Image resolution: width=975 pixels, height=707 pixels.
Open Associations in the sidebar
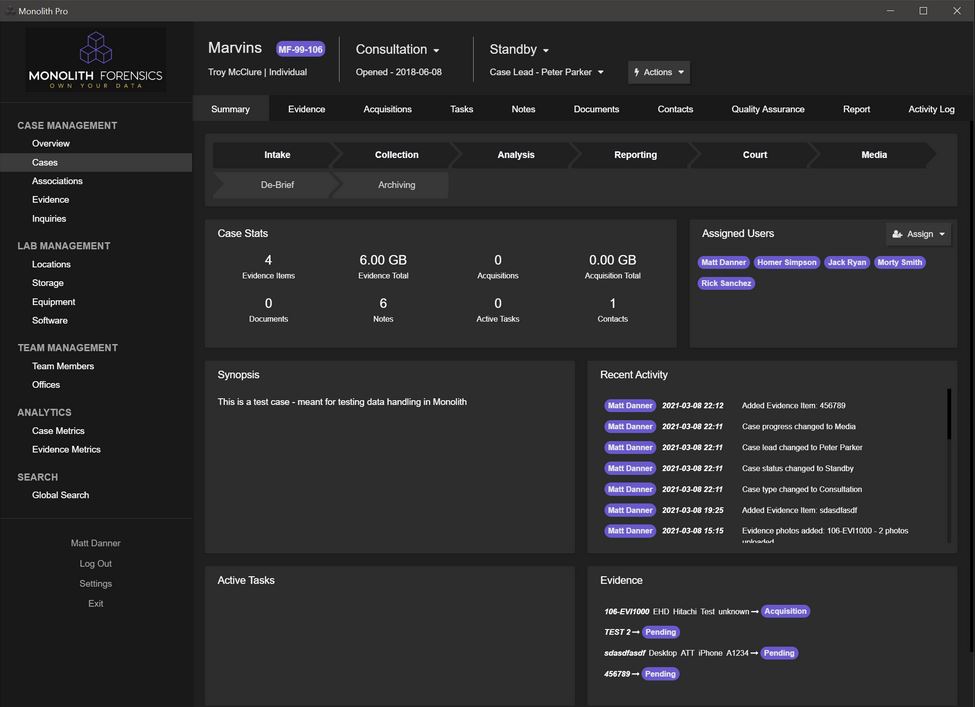[x=57, y=181]
